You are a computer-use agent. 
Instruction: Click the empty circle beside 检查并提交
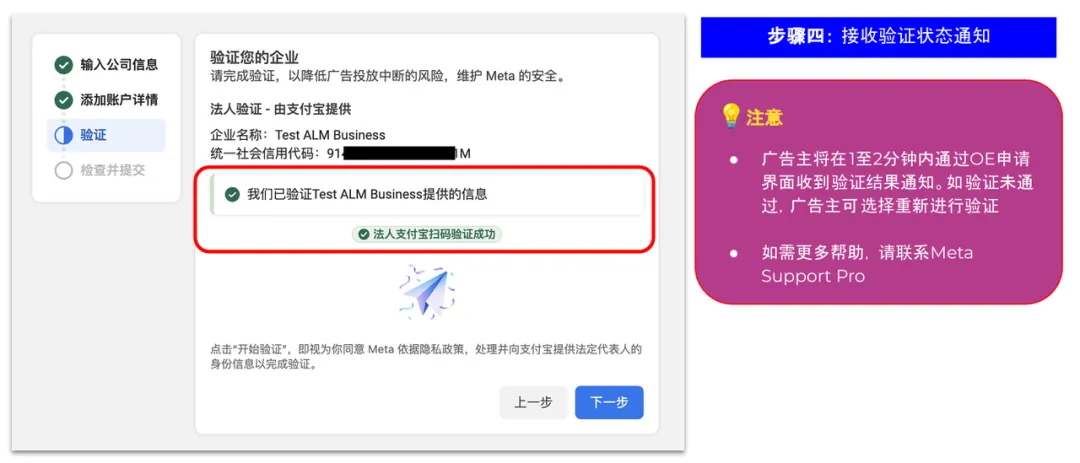[x=63, y=171]
